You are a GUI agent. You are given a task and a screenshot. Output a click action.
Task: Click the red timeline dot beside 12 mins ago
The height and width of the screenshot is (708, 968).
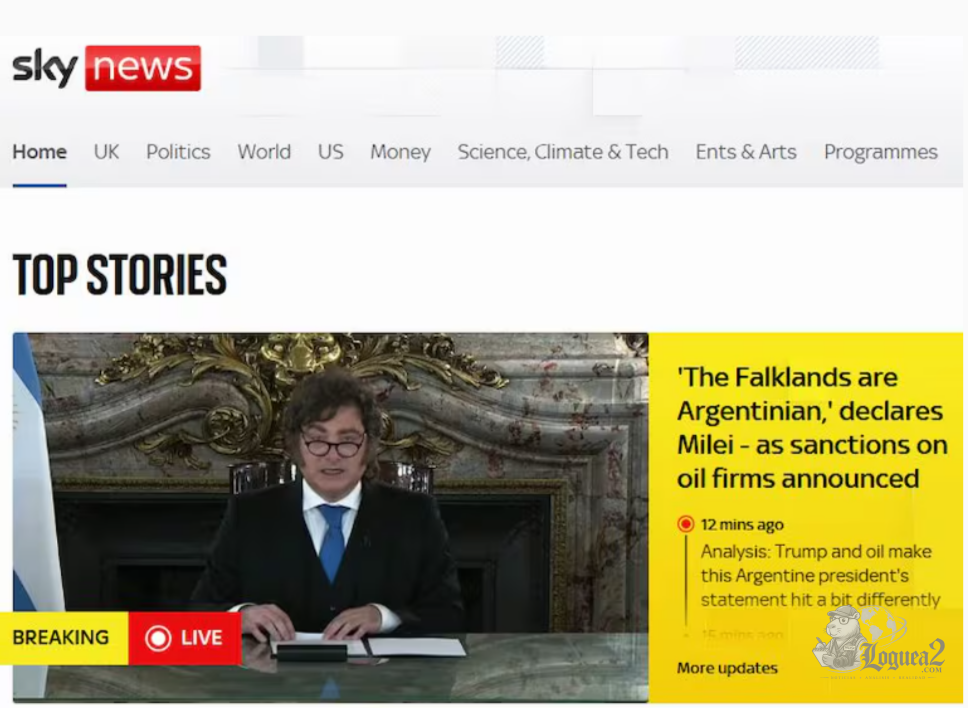point(685,524)
